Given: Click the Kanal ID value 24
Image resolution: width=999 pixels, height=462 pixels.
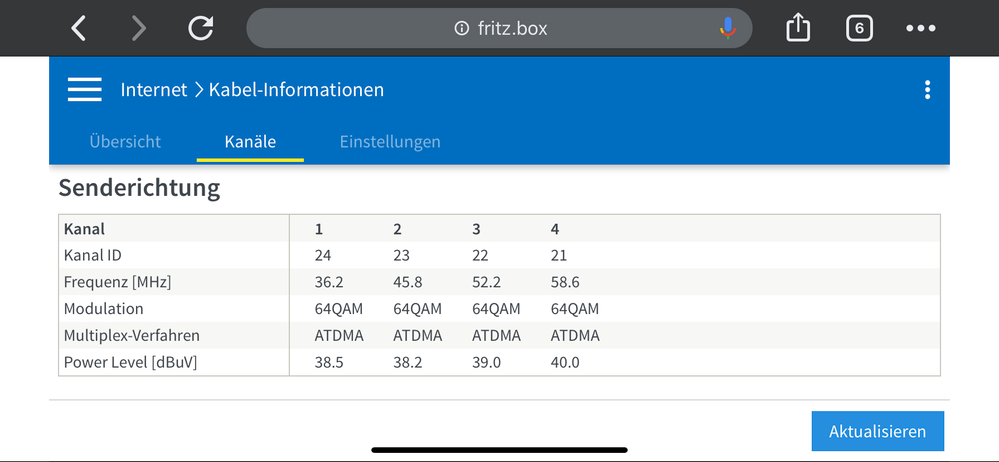Looking at the screenshot, I should pyautogui.click(x=323, y=256).
